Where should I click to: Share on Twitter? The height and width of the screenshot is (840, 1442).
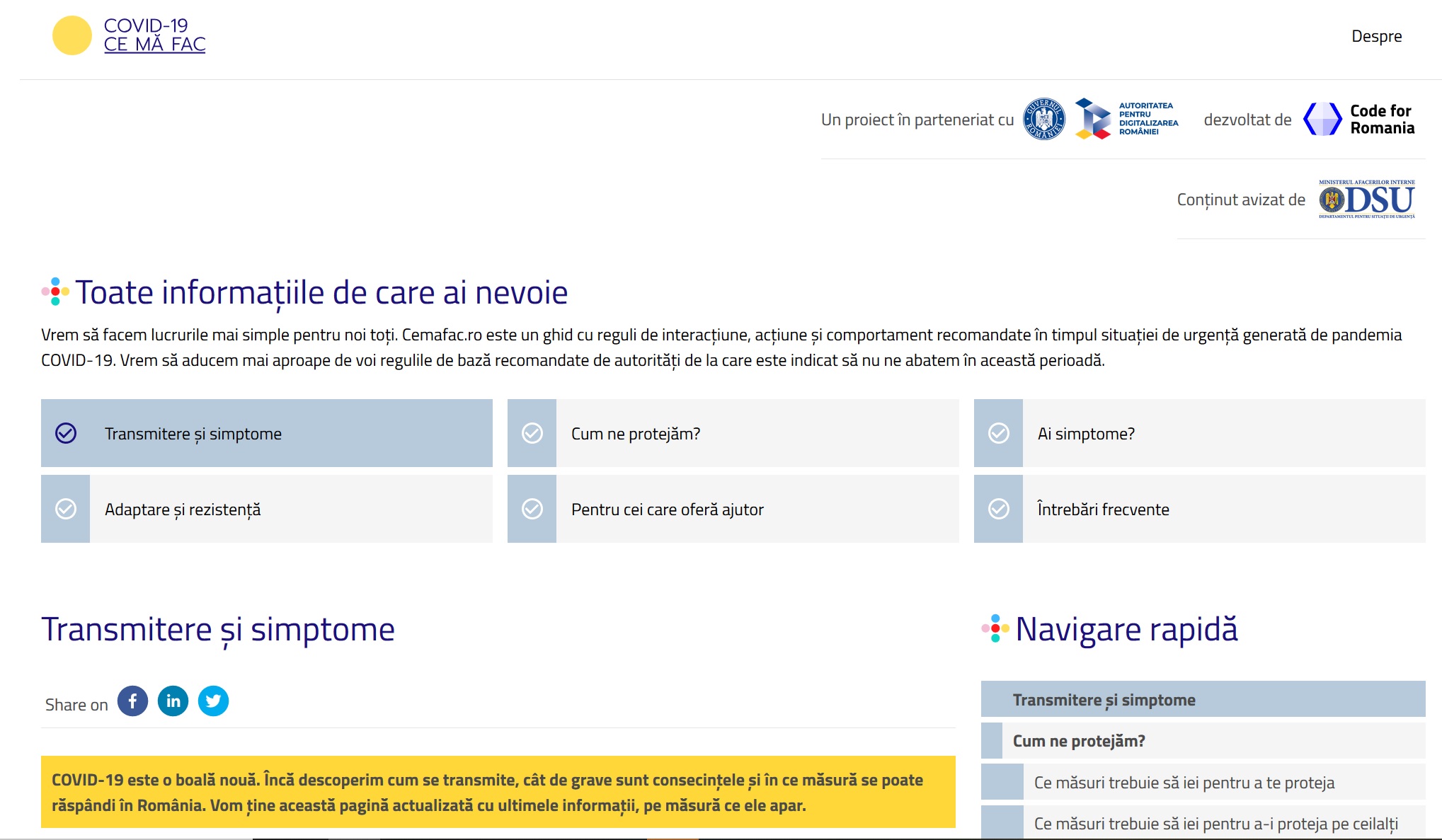(213, 701)
